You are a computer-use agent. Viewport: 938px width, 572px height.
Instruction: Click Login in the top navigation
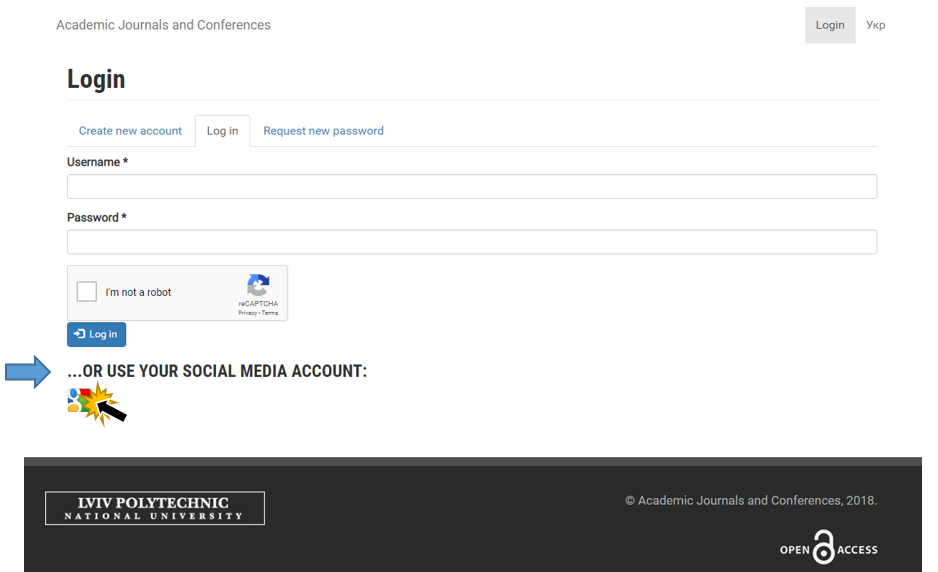pyautogui.click(x=830, y=25)
